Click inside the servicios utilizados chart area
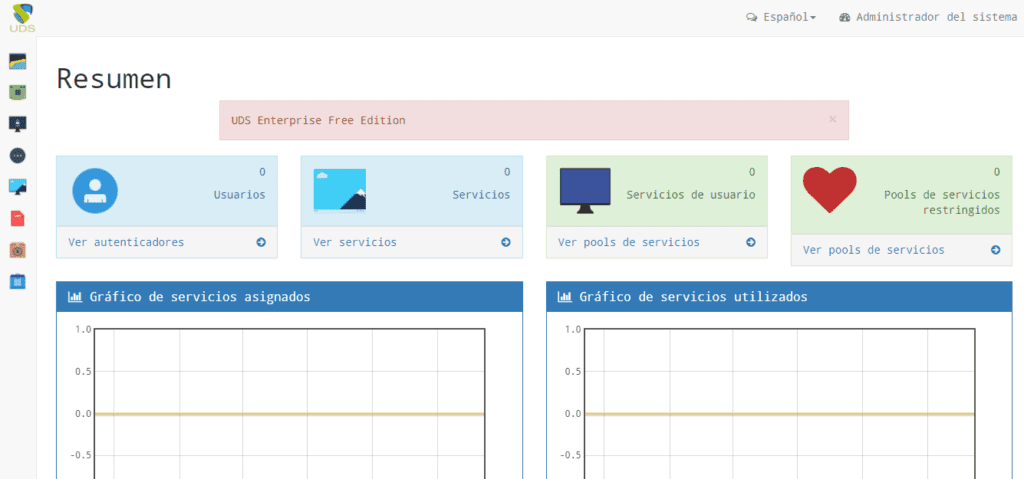The width and height of the screenshot is (1024, 479). pyautogui.click(x=779, y=404)
